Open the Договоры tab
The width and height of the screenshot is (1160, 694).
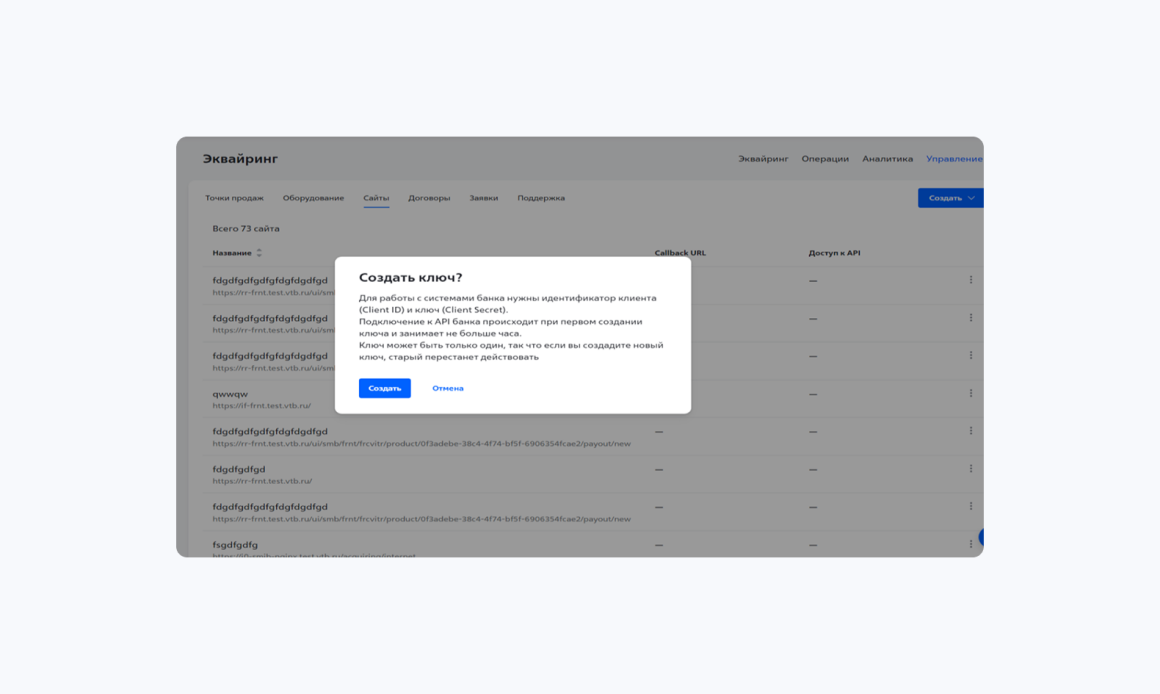click(x=429, y=198)
